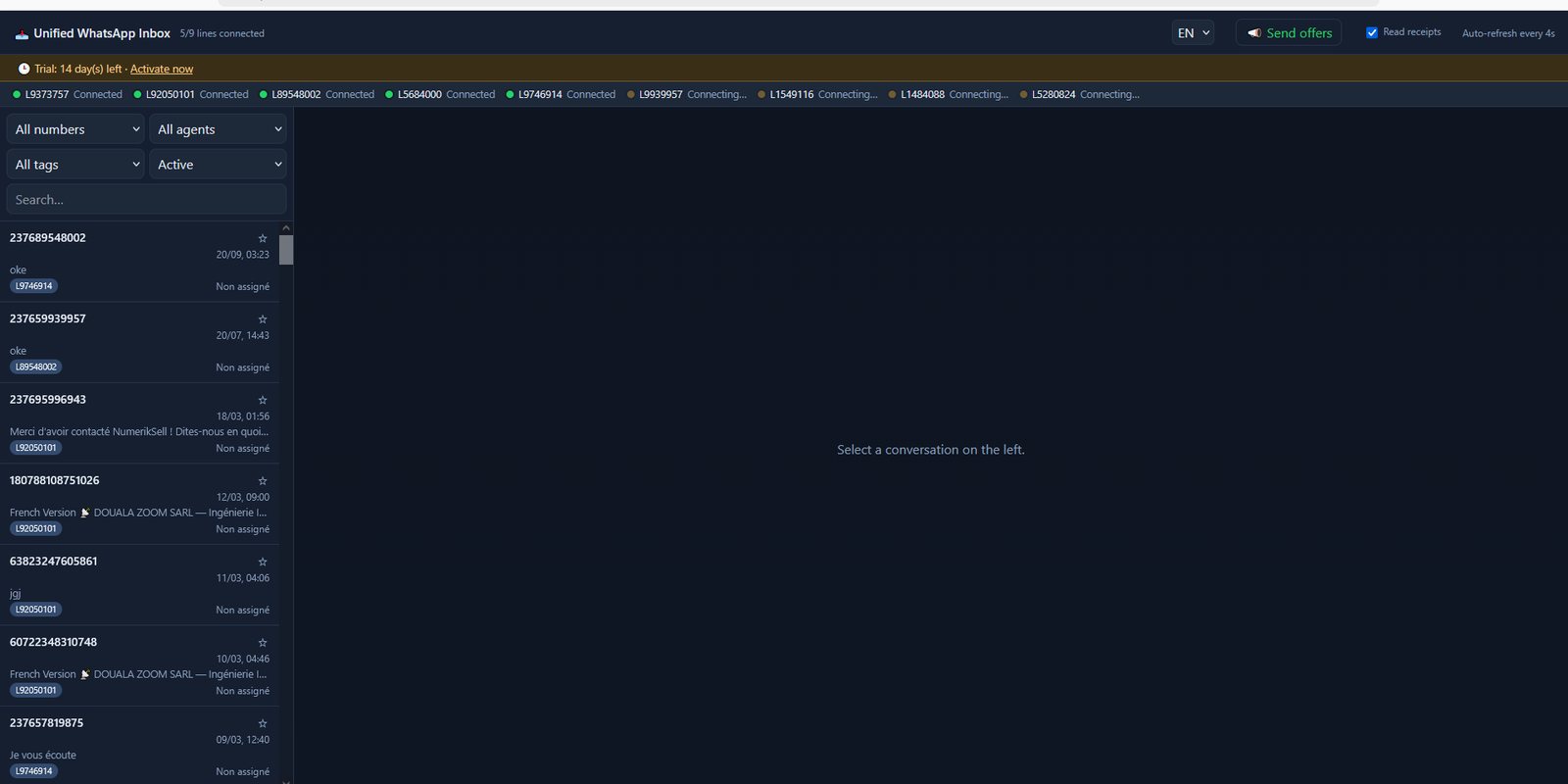
Task: Star the 237695996943 conversation
Action: [263, 400]
